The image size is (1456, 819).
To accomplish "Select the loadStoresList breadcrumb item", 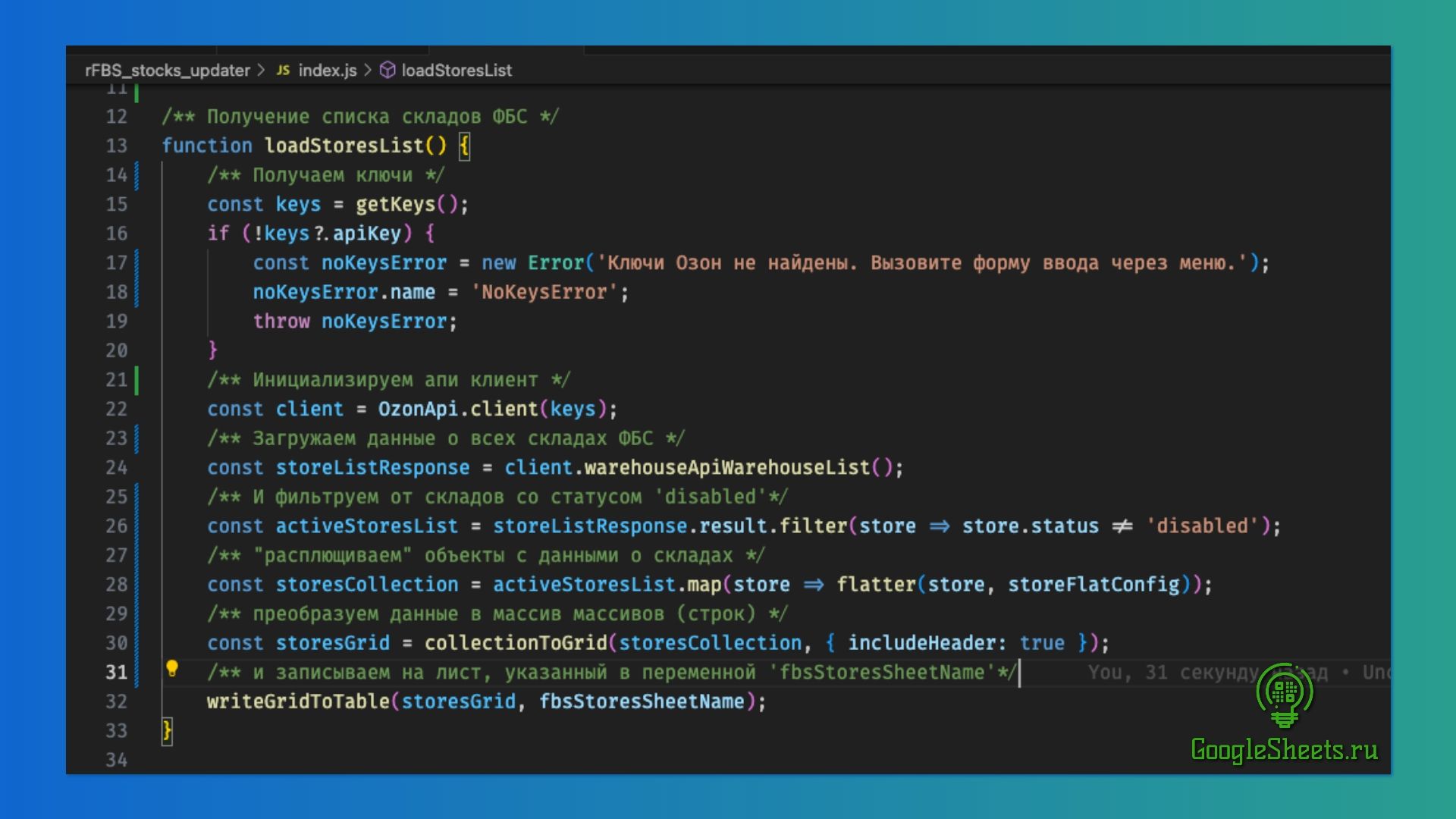I will click(457, 71).
